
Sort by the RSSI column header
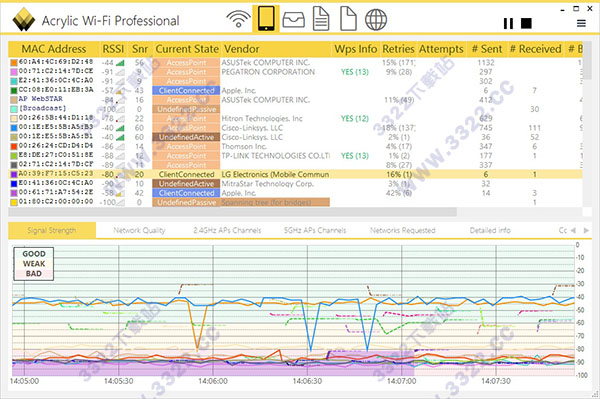click(x=113, y=49)
